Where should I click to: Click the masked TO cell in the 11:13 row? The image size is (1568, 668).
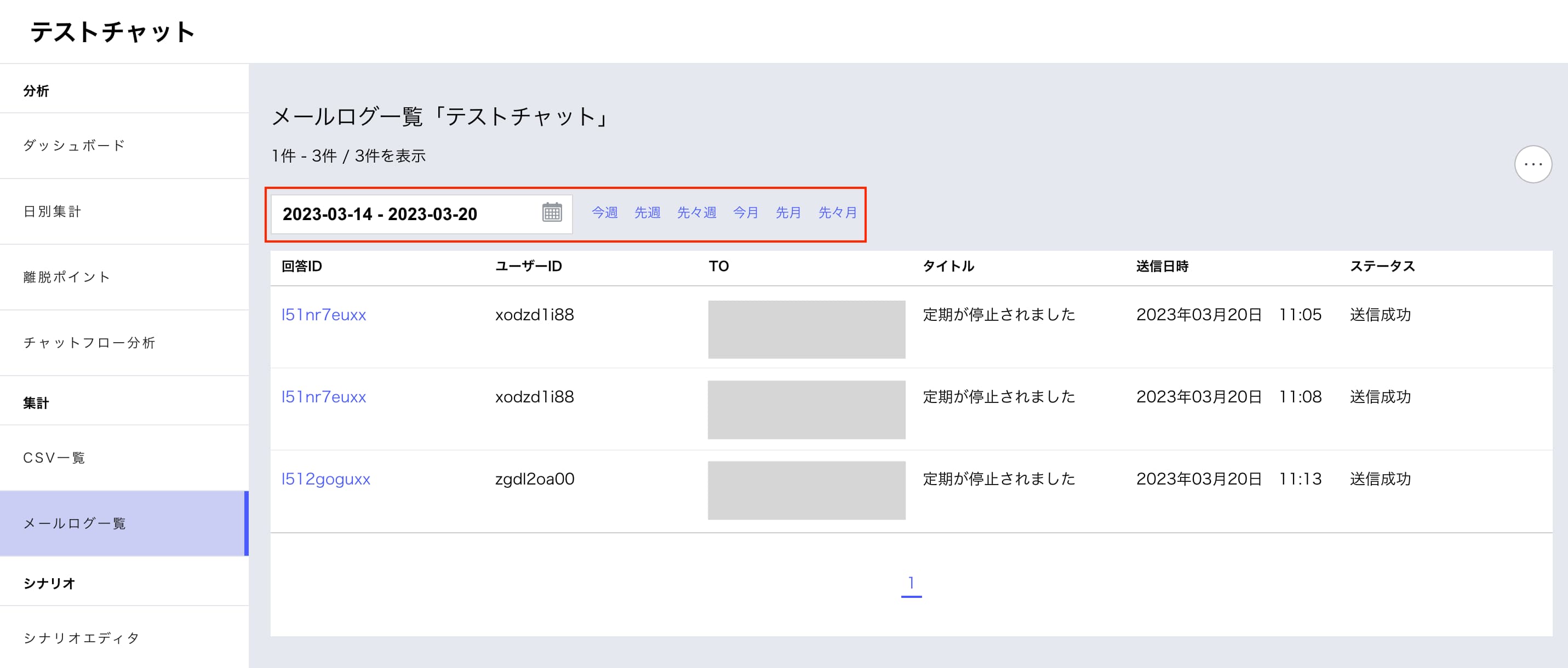[806, 491]
